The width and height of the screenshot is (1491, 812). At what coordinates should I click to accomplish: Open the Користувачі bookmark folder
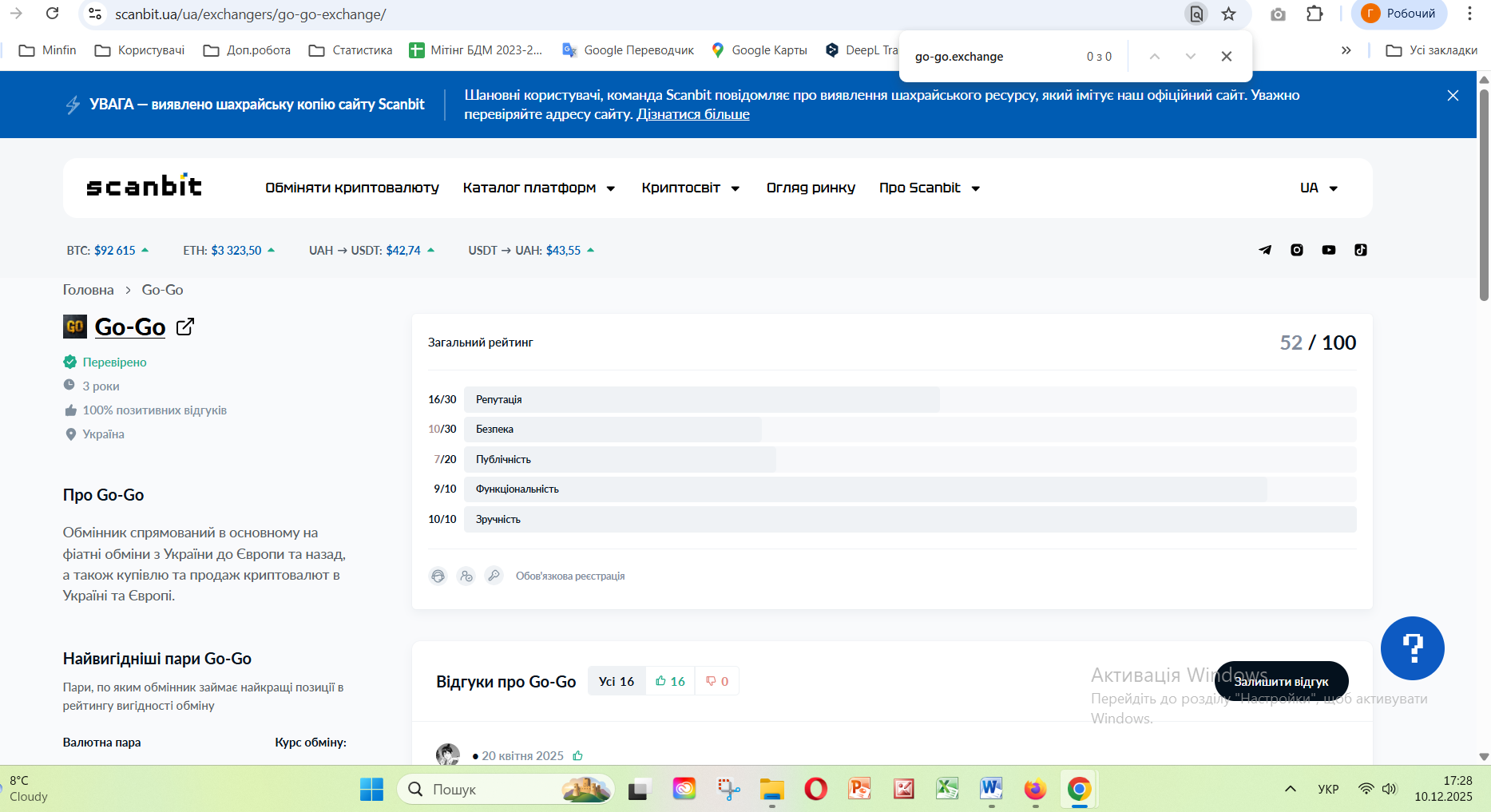click(139, 50)
